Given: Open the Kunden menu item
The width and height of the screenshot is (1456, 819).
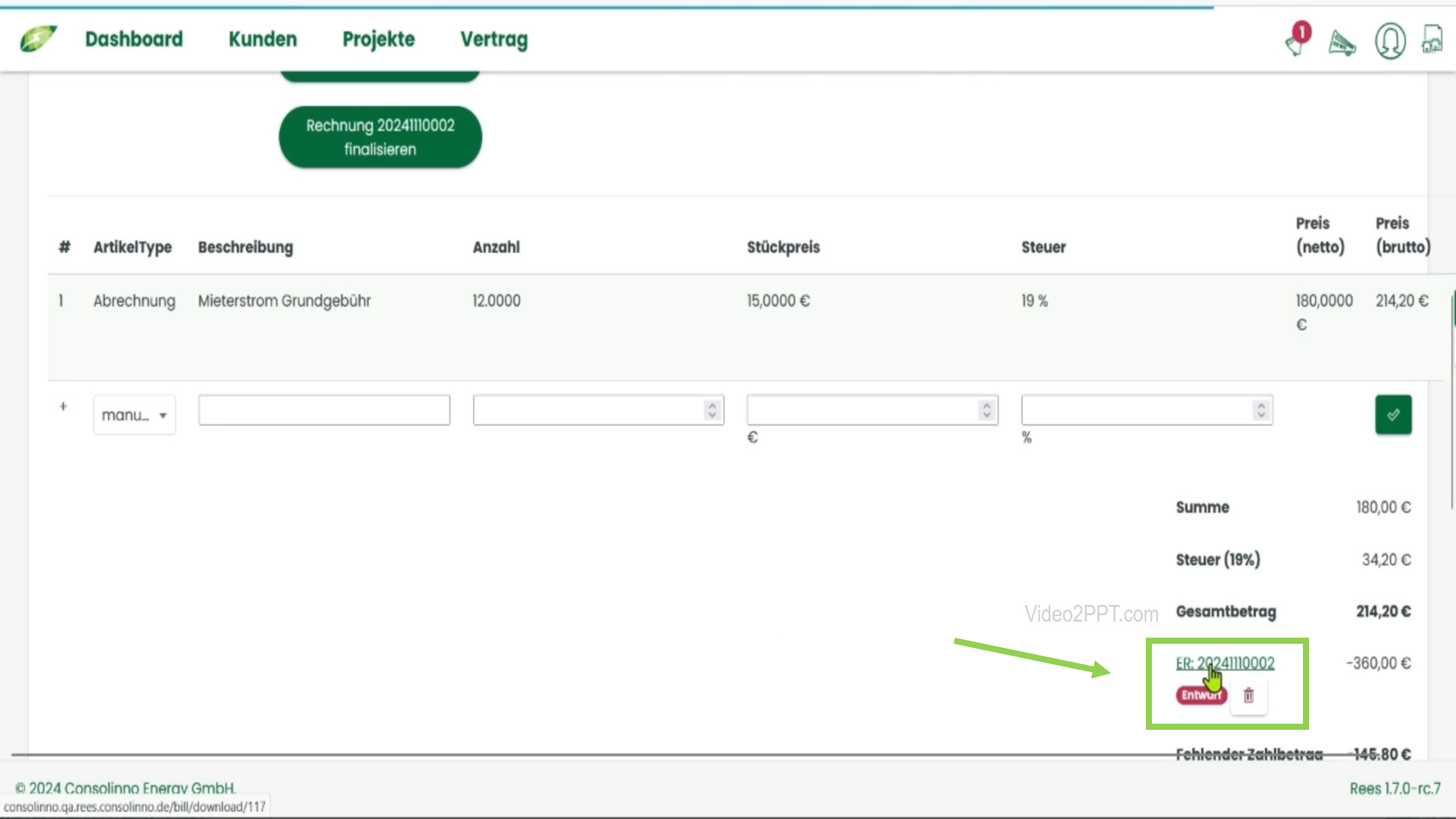Looking at the screenshot, I should 263,39.
